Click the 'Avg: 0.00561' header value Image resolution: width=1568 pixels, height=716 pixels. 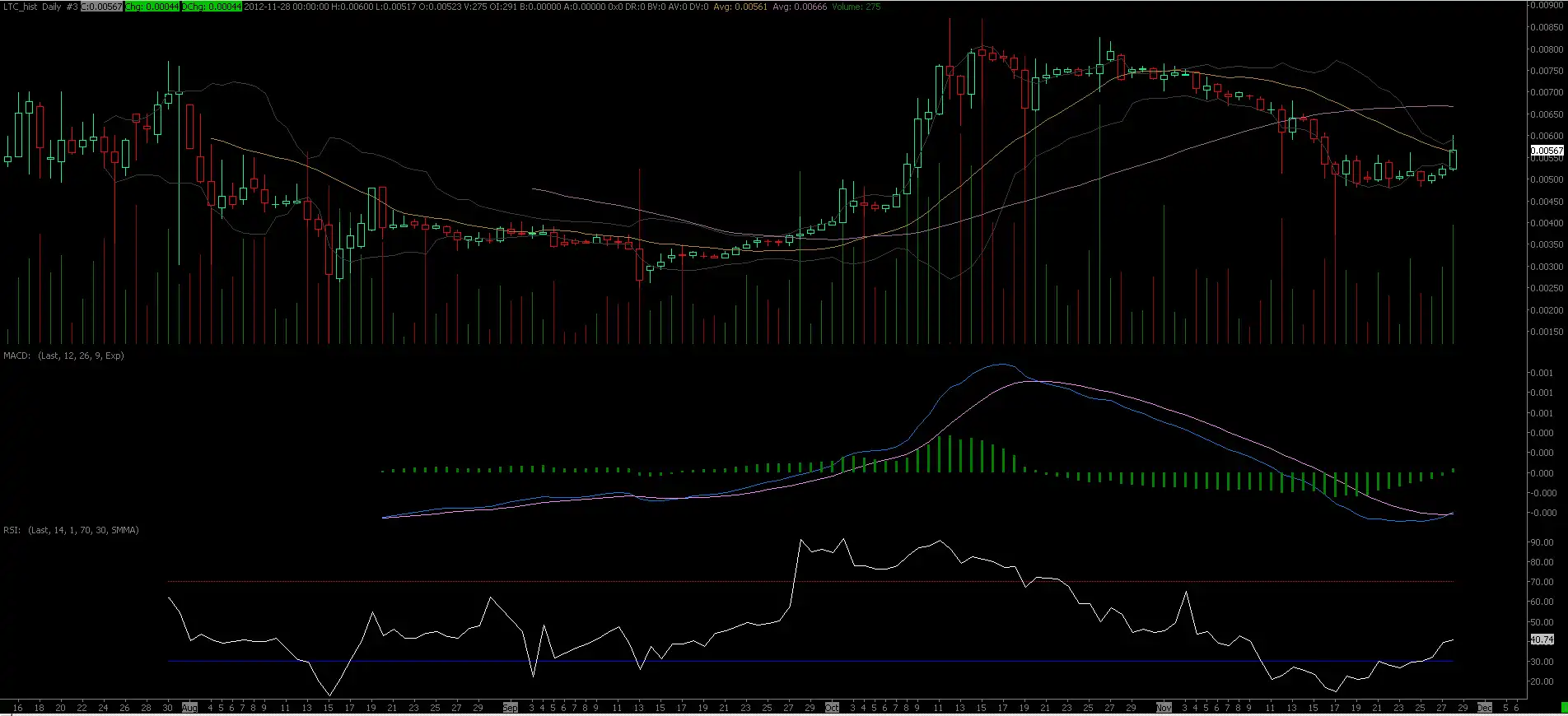pos(740,7)
